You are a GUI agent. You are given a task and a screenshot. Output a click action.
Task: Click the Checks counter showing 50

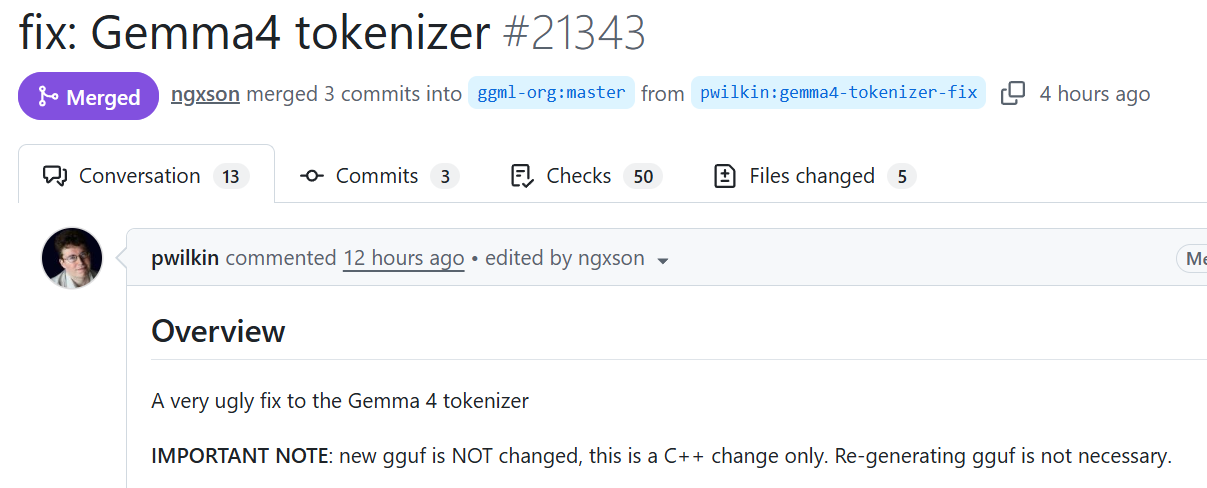[x=642, y=177]
